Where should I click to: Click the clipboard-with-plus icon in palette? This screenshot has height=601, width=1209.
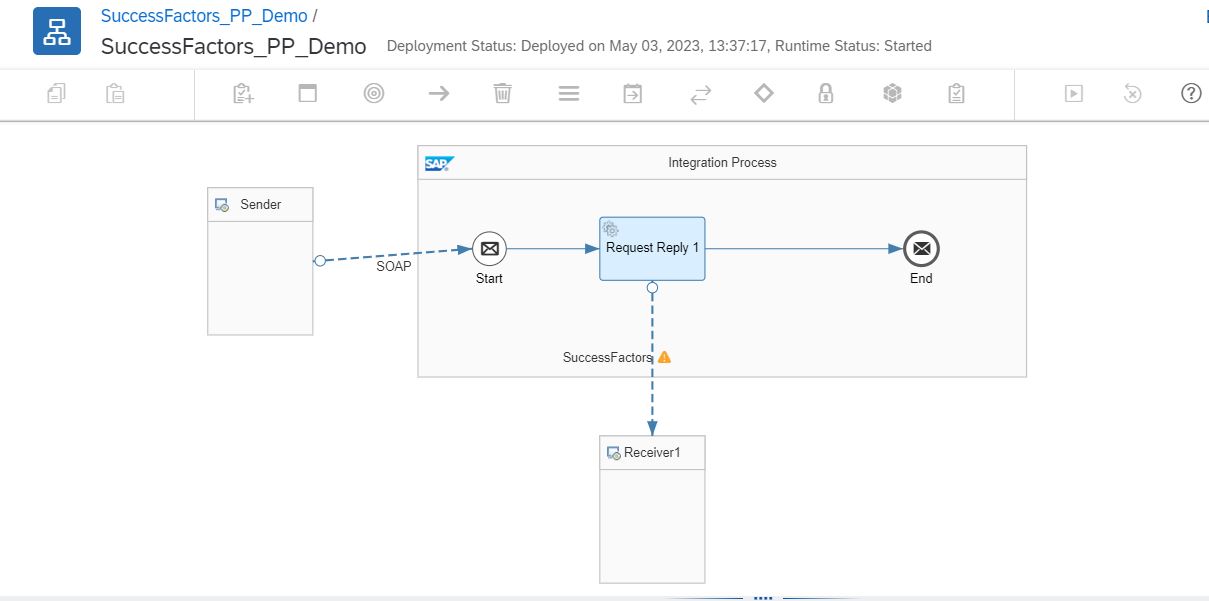pyautogui.click(x=243, y=94)
